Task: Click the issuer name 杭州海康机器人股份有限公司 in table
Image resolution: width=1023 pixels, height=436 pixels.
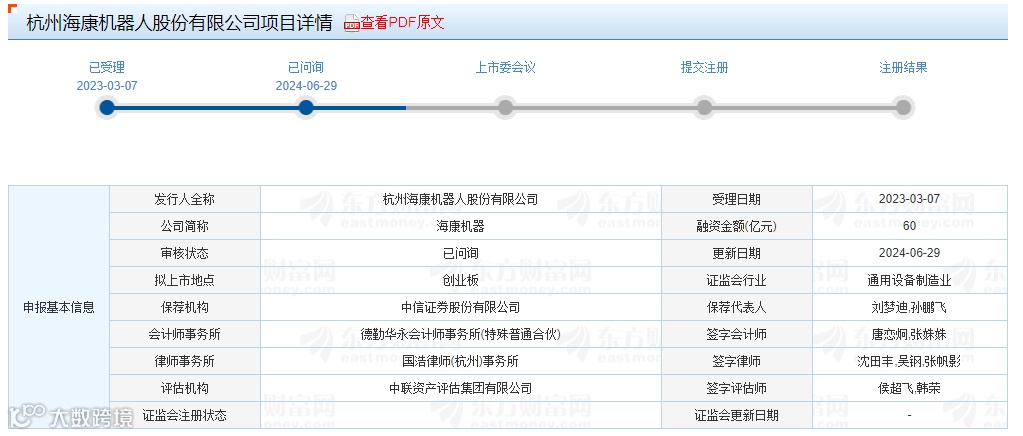Action: [461, 199]
